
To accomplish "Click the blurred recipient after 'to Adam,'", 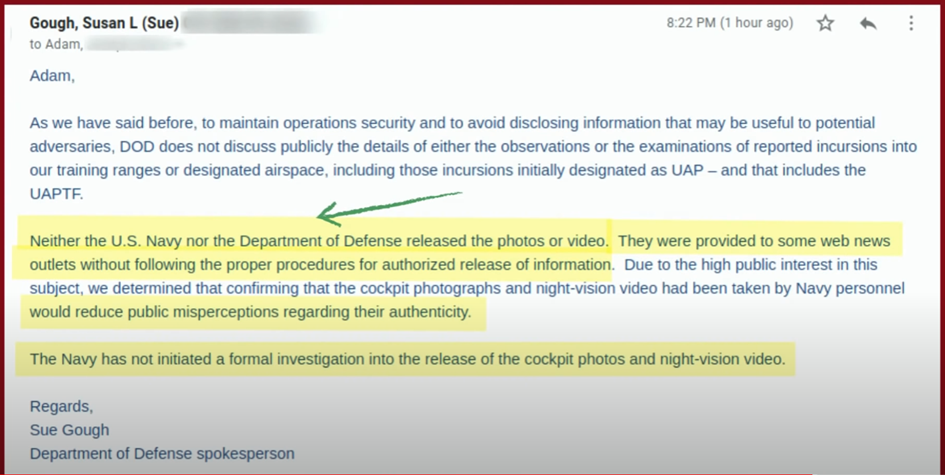I will click(x=134, y=45).
